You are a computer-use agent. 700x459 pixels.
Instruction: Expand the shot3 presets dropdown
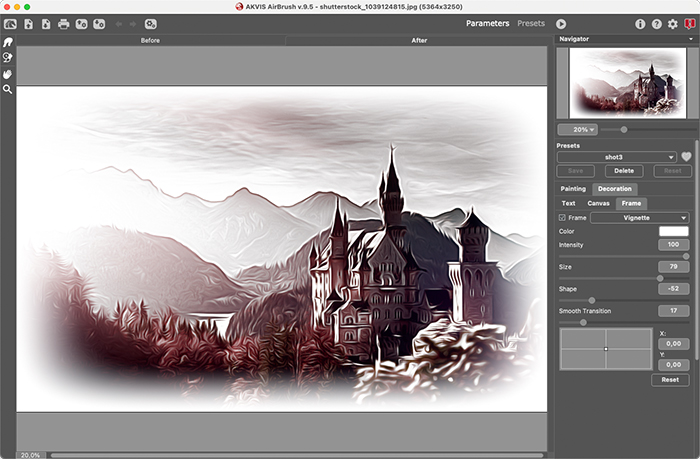pos(617,157)
